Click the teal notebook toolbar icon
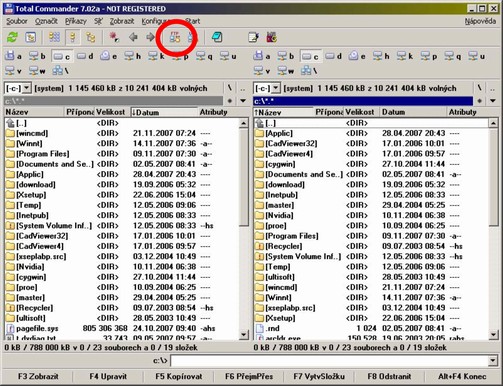The width and height of the screenshot is (503, 386). (x=217, y=37)
